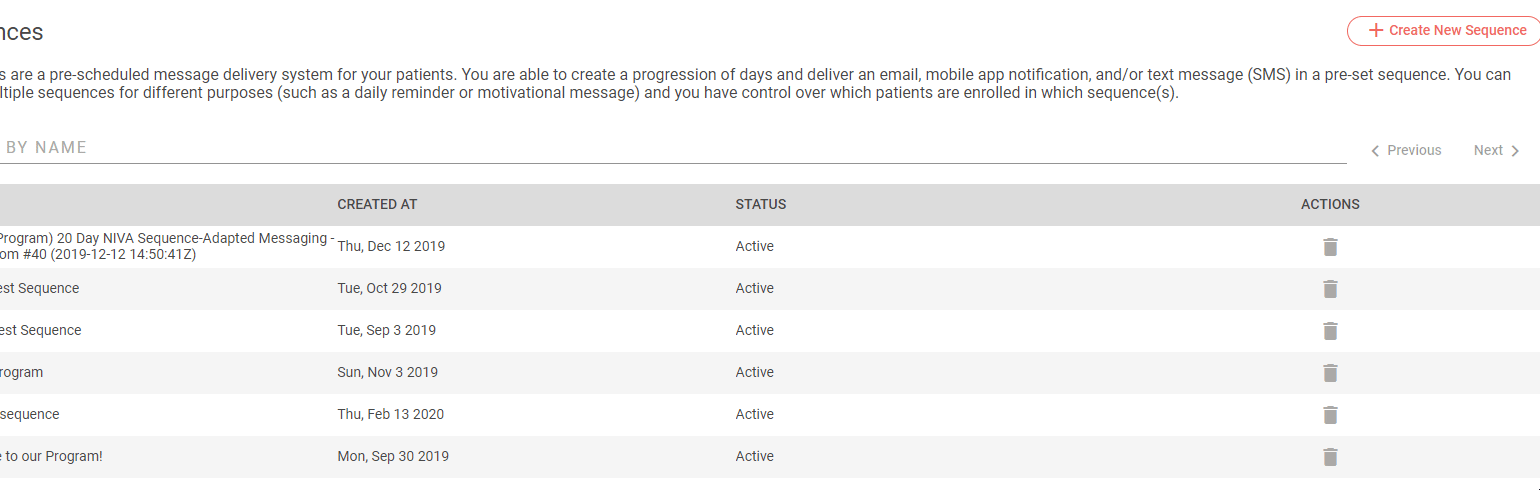Image resolution: width=1540 pixels, height=490 pixels.
Task: Sort by the Created At column header
Action: point(377,204)
